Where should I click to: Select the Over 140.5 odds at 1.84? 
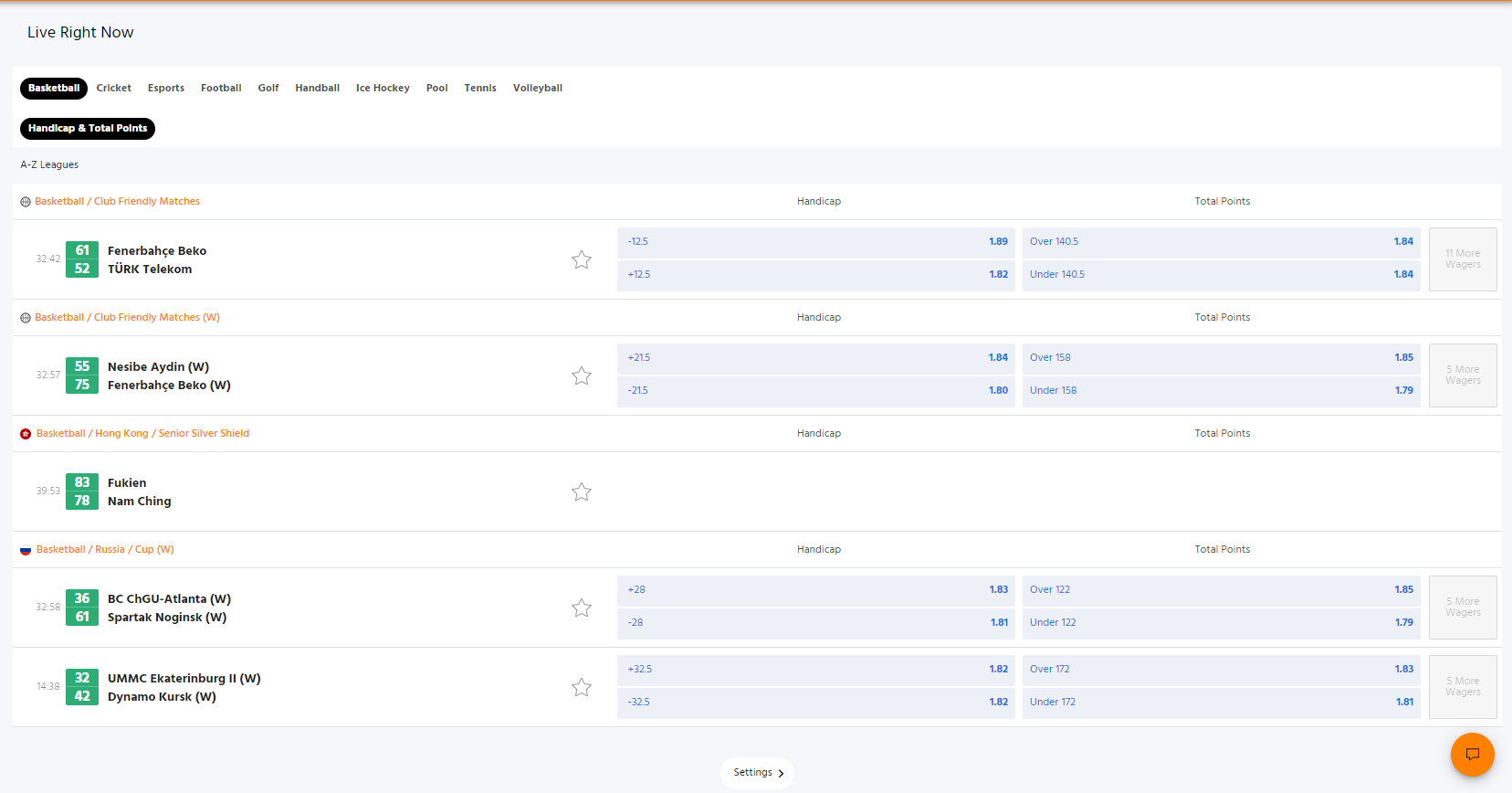coord(1222,242)
